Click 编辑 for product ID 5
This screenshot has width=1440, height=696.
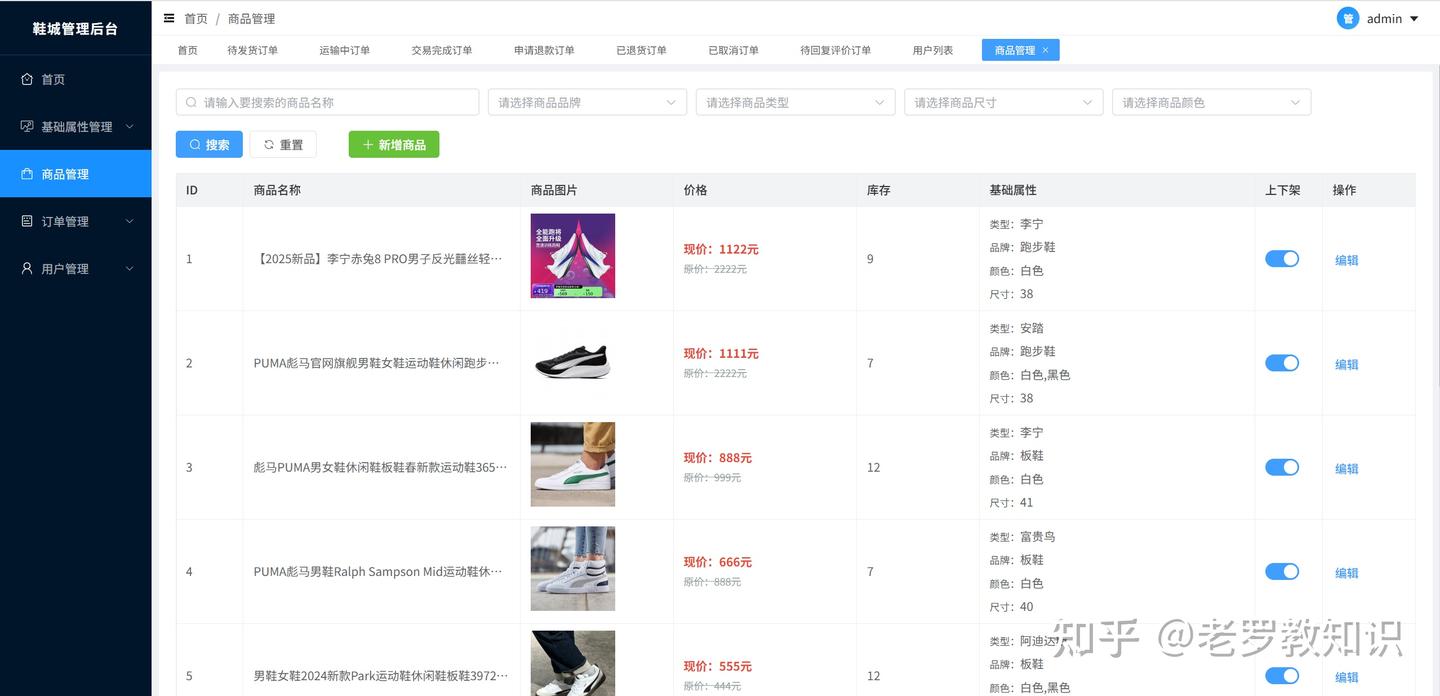pyautogui.click(x=1346, y=677)
